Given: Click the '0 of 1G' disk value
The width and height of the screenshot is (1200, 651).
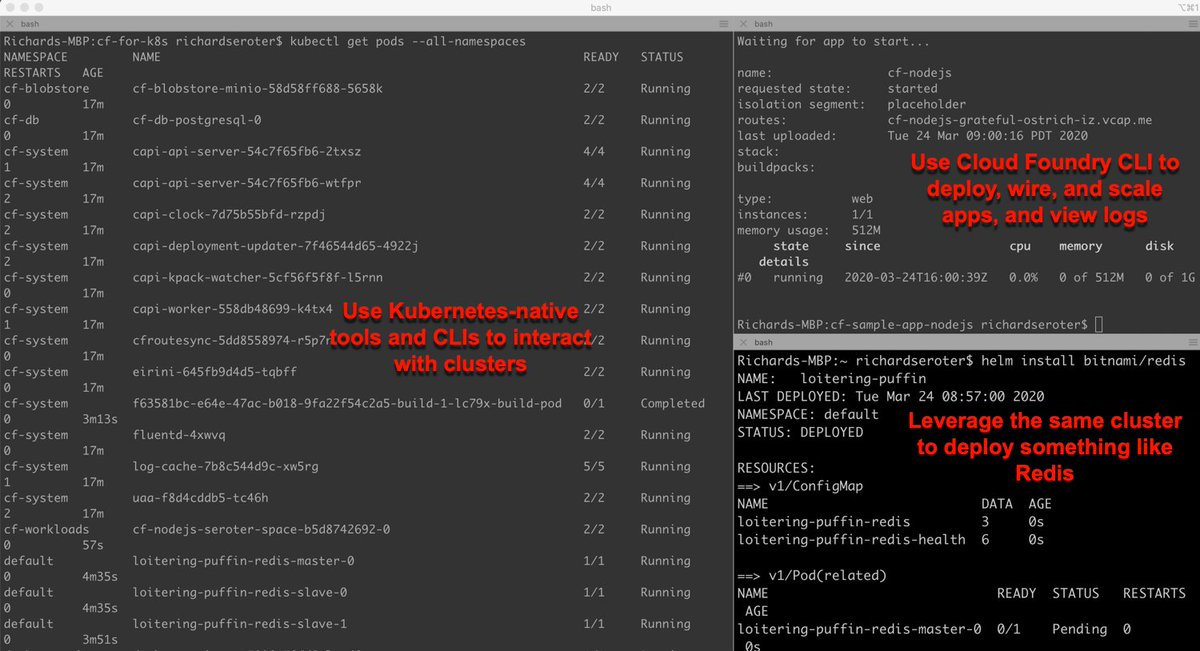Looking at the screenshot, I should [1170, 277].
